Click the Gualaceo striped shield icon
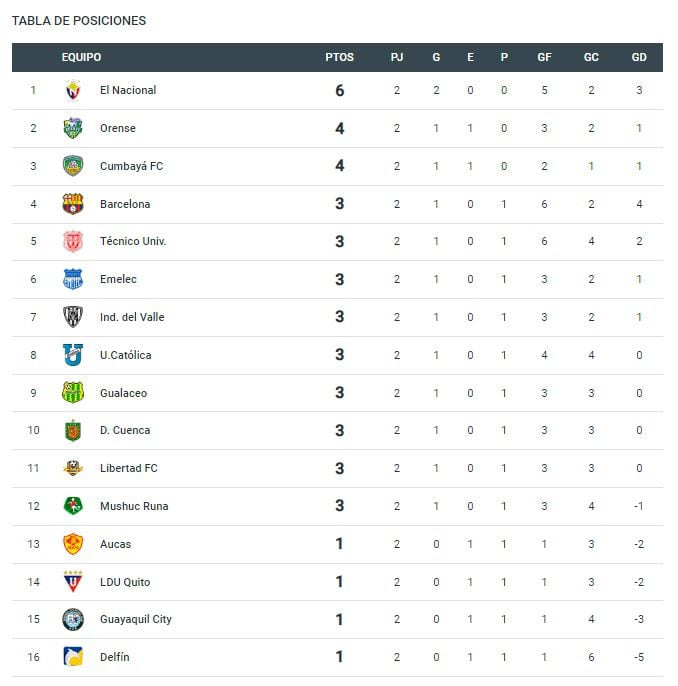 pos(73,392)
